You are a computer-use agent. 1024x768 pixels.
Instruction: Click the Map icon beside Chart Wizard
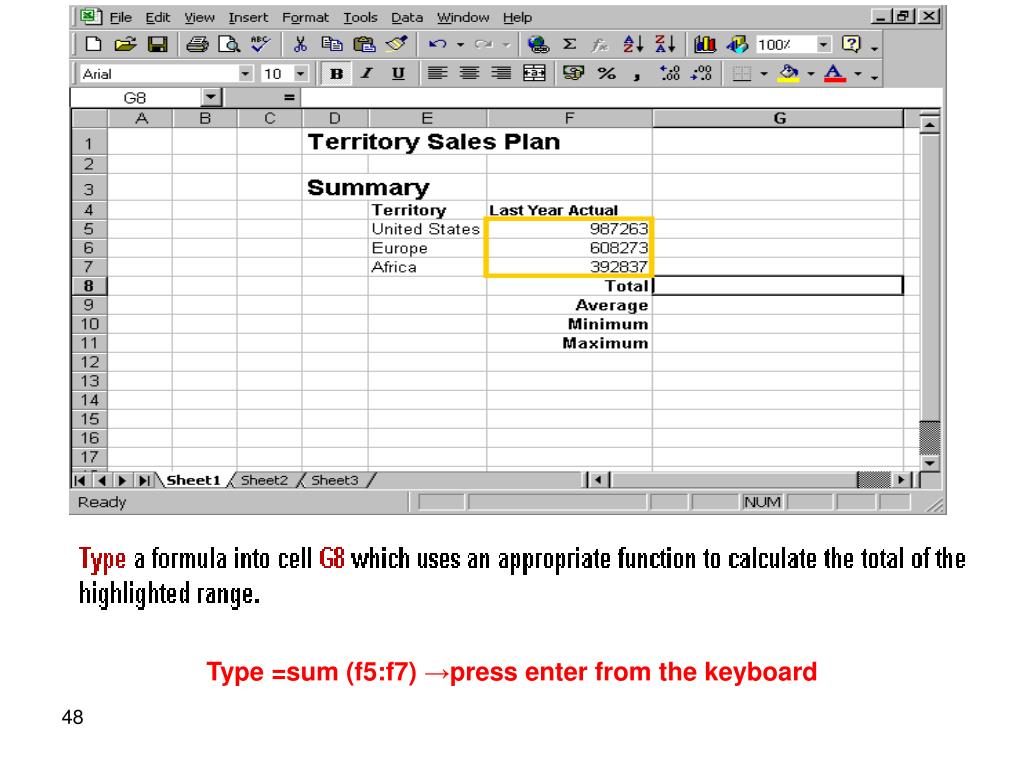[737, 44]
